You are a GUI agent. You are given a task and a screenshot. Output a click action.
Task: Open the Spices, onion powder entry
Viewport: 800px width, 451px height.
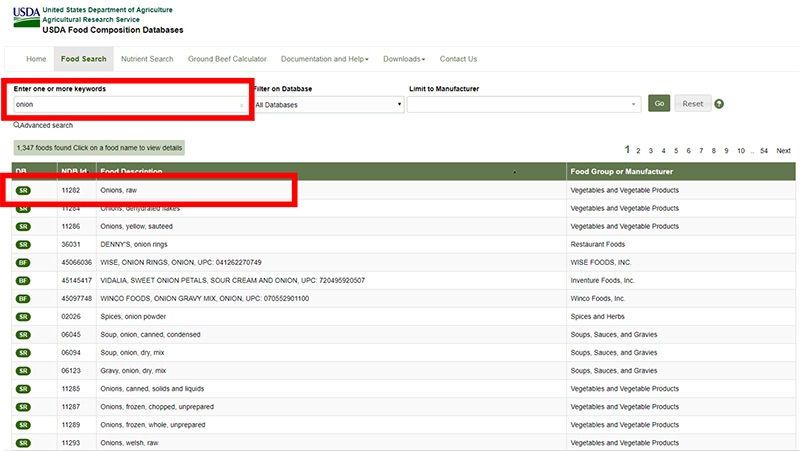click(133, 317)
